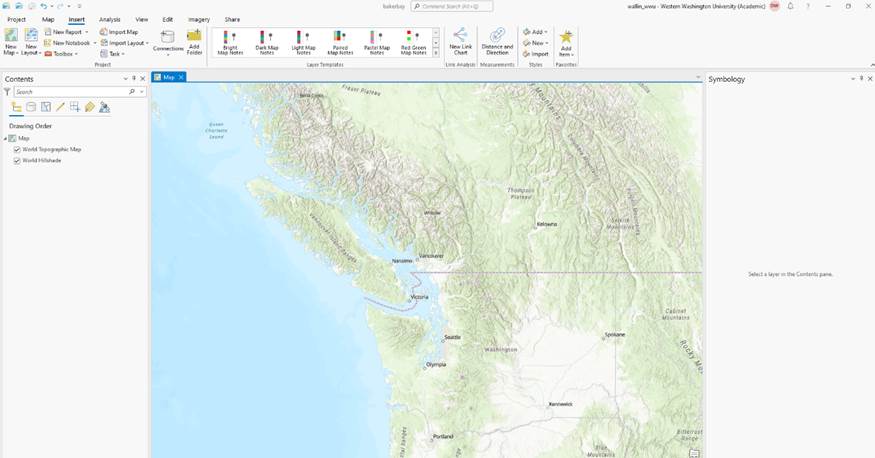The width and height of the screenshot is (875, 458).
Task: Click the New Link Chart icon
Action: point(460,36)
